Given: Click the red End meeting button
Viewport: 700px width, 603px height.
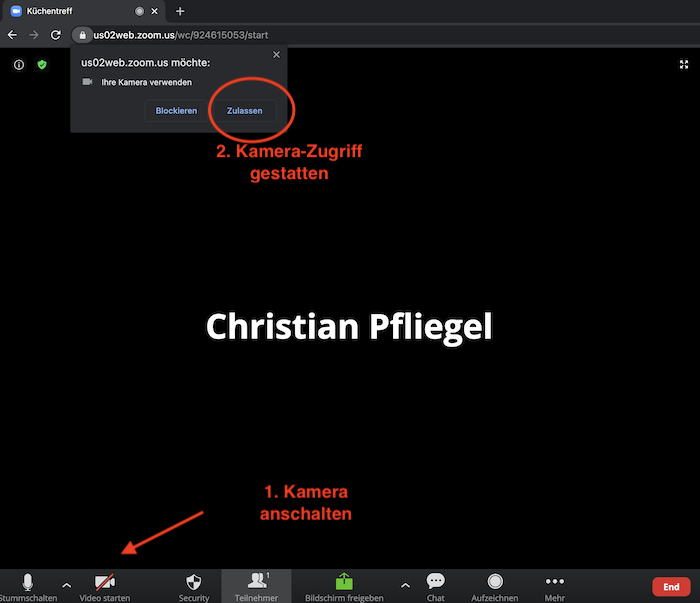Looking at the screenshot, I should tap(671, 587).
